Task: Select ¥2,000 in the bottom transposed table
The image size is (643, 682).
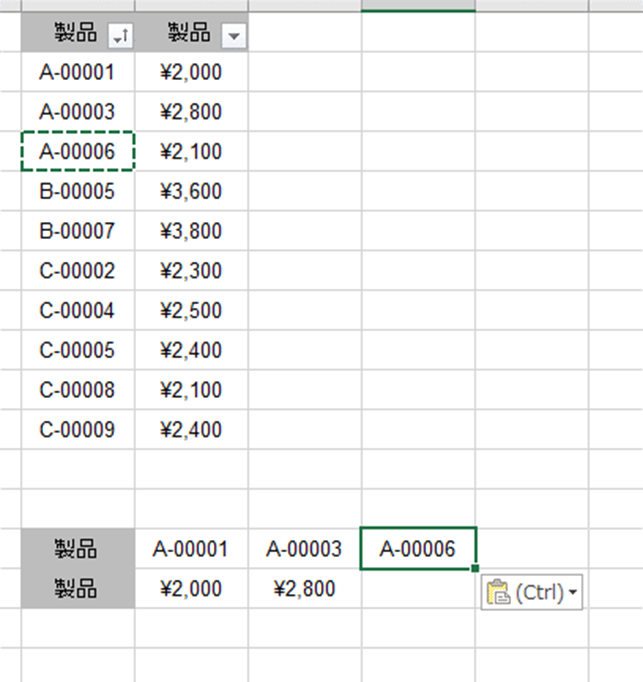Action: pos(191,588)
